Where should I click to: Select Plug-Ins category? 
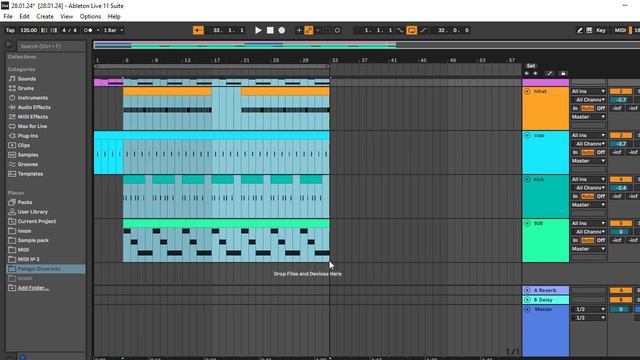(27, 136)
